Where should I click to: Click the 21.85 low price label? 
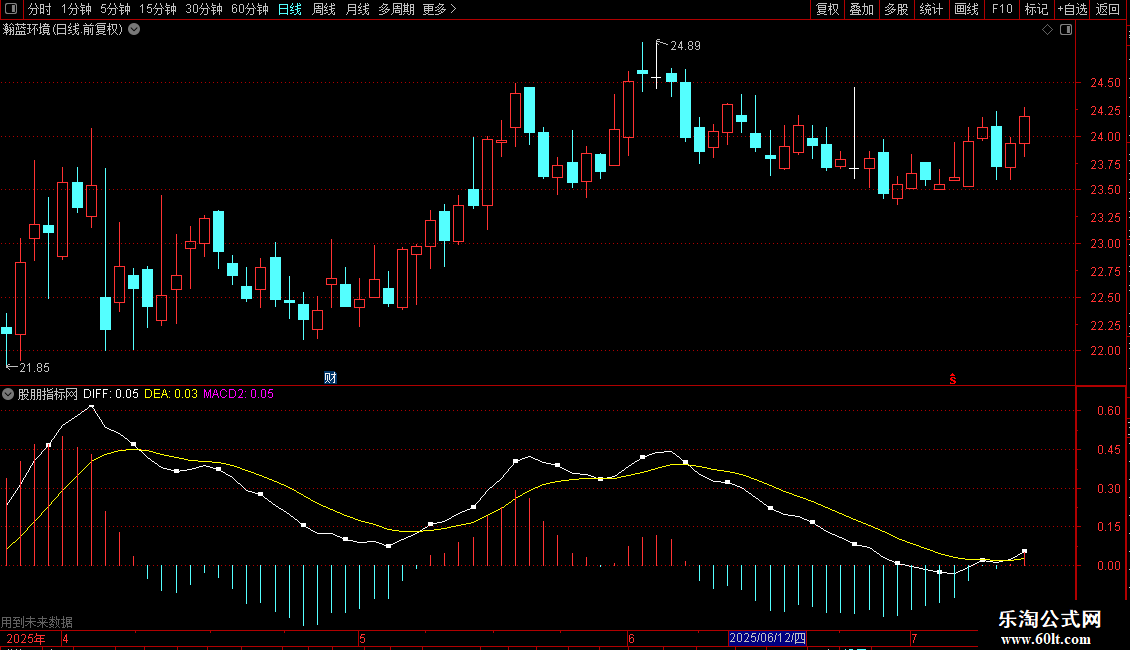(34, 368)
